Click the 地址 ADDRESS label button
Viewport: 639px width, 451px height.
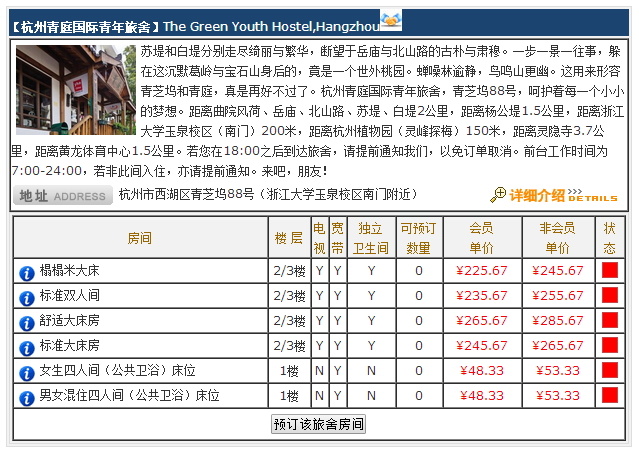tap(63, 196)
